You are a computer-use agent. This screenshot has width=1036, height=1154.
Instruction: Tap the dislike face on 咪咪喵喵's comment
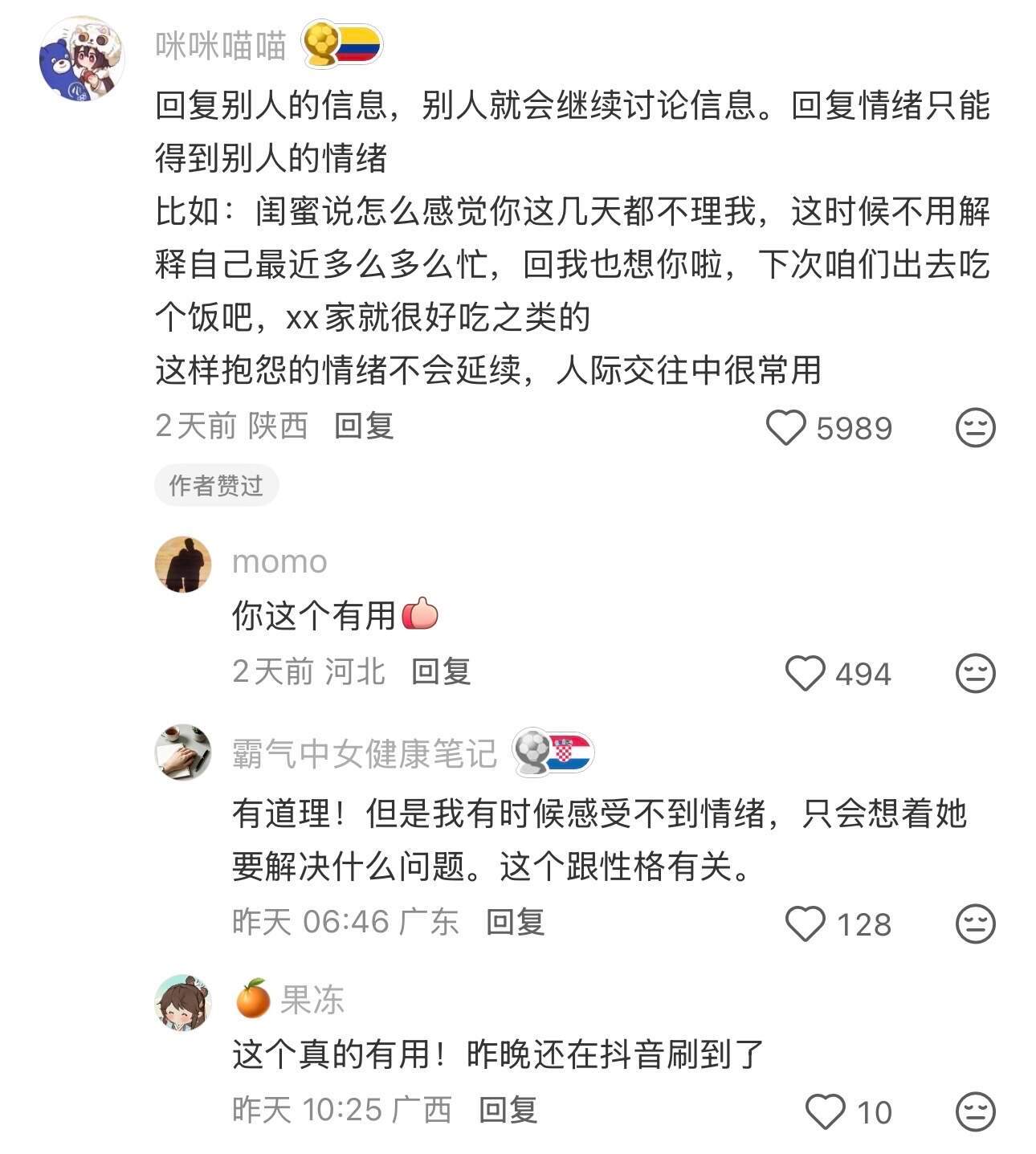point(975,427)
